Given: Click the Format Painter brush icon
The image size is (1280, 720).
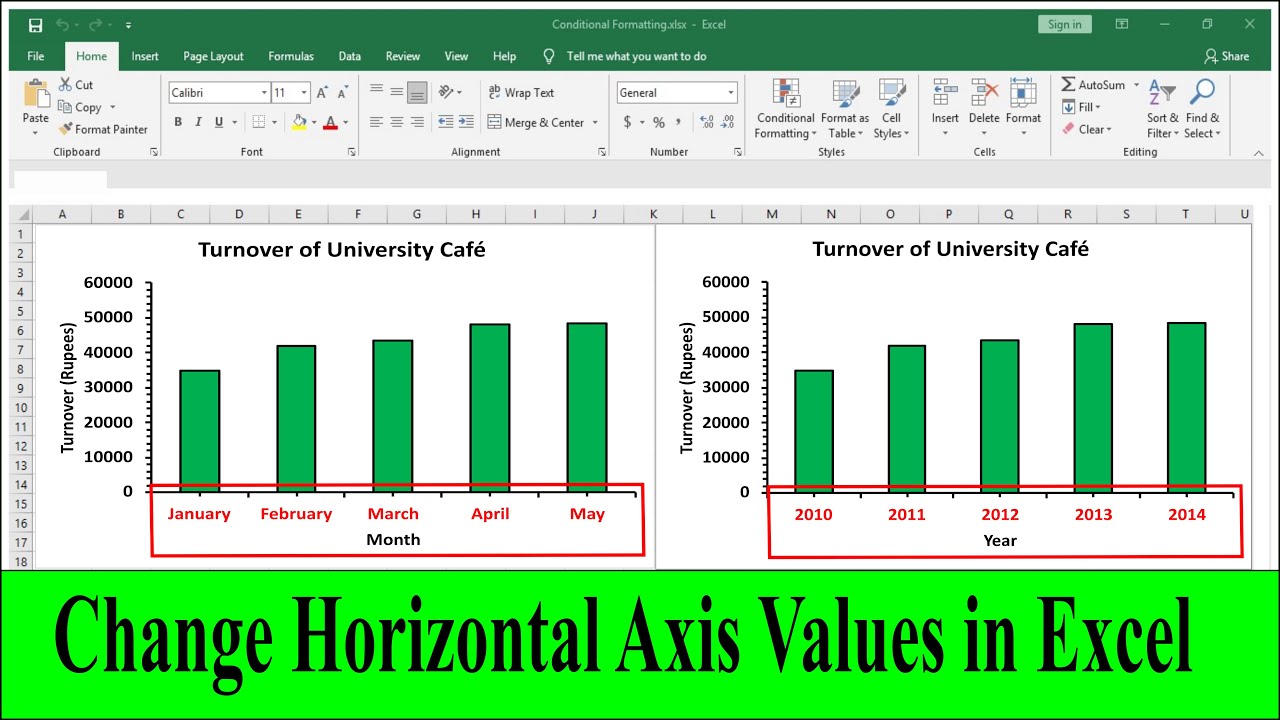Looking at the screenshot, I should point(66,129).
